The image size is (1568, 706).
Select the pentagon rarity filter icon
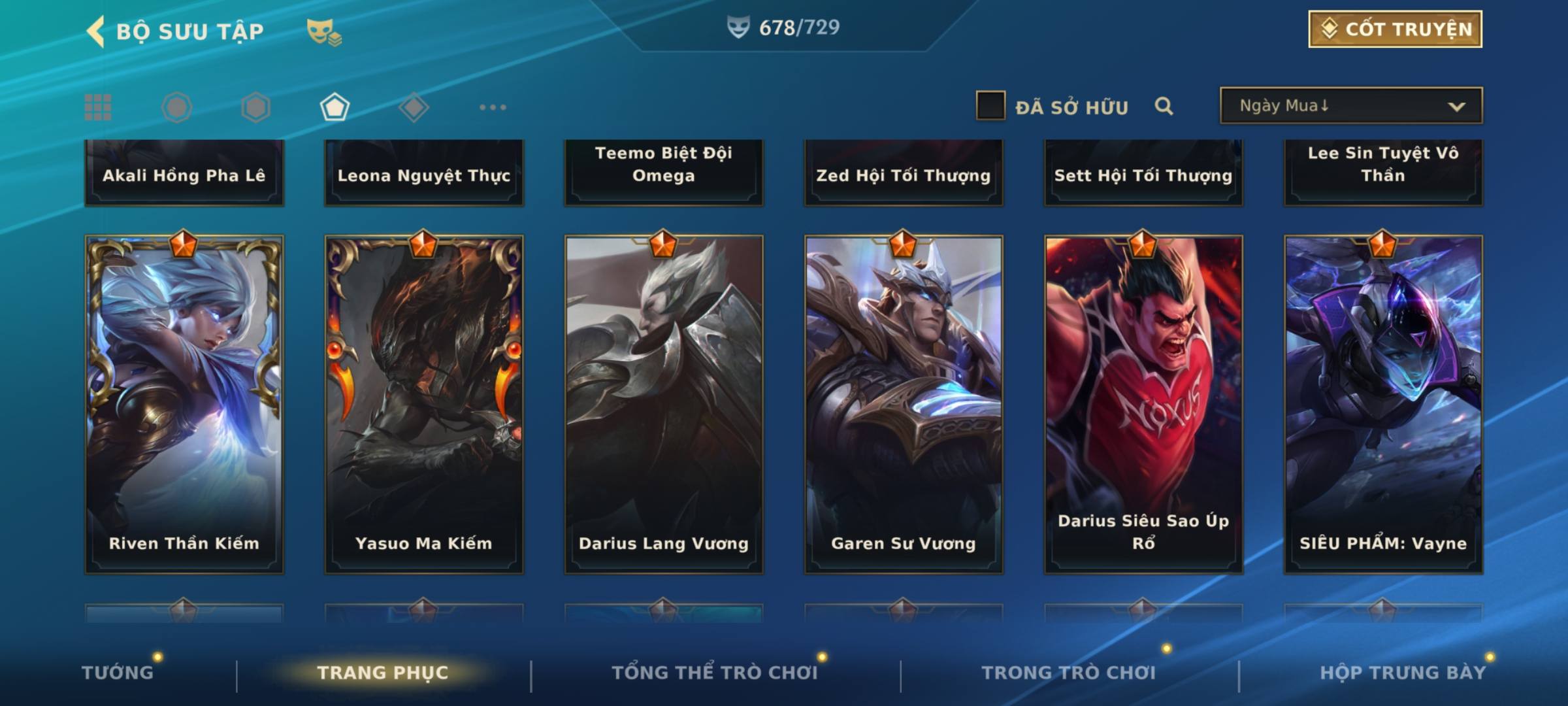click(335, 107)
